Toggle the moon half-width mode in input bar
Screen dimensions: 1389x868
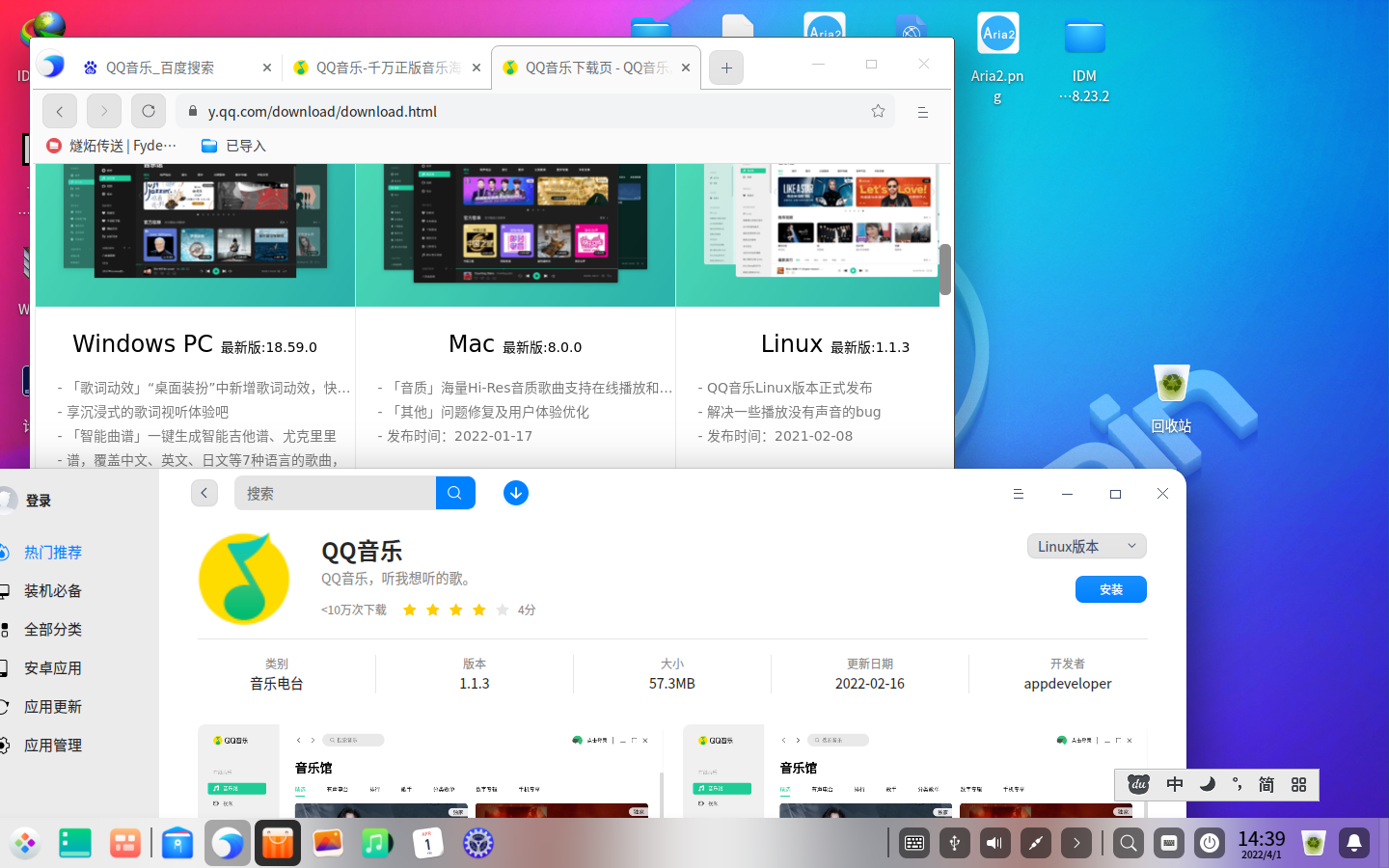(x=1207, y=784)
